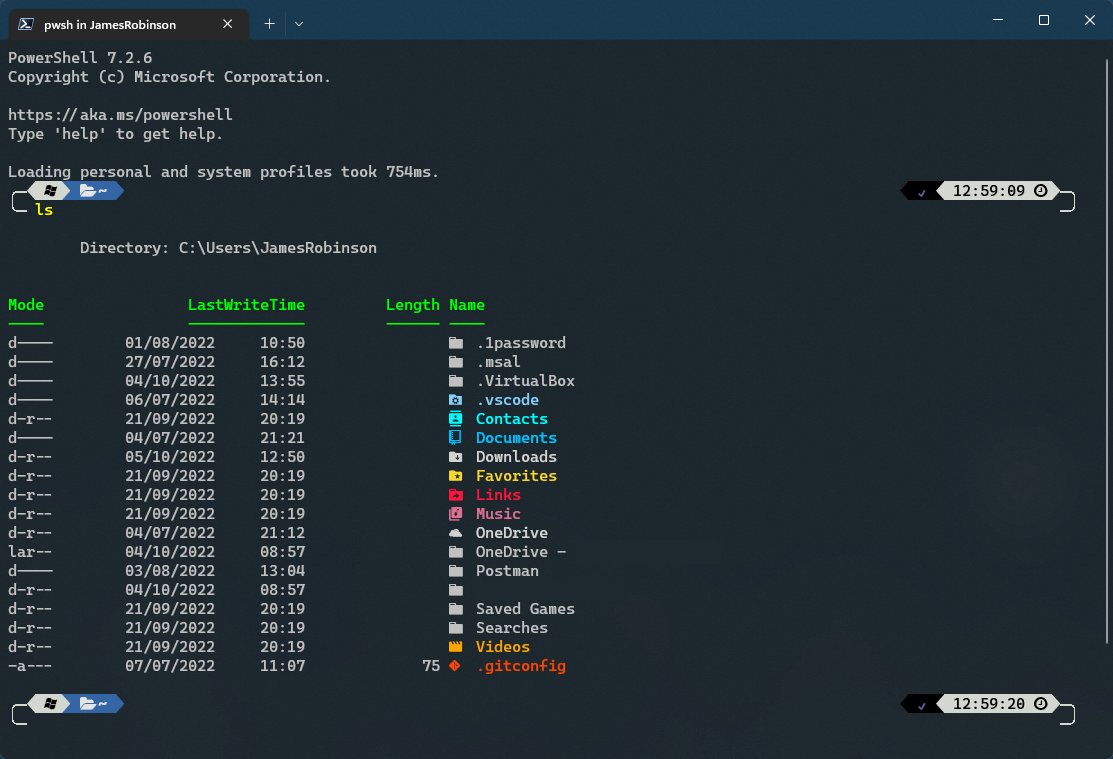Image resolution: width=1113 pixels, height=759 pixels.
Task: Open the new tab profile dropdown
Action: [299, 24]
